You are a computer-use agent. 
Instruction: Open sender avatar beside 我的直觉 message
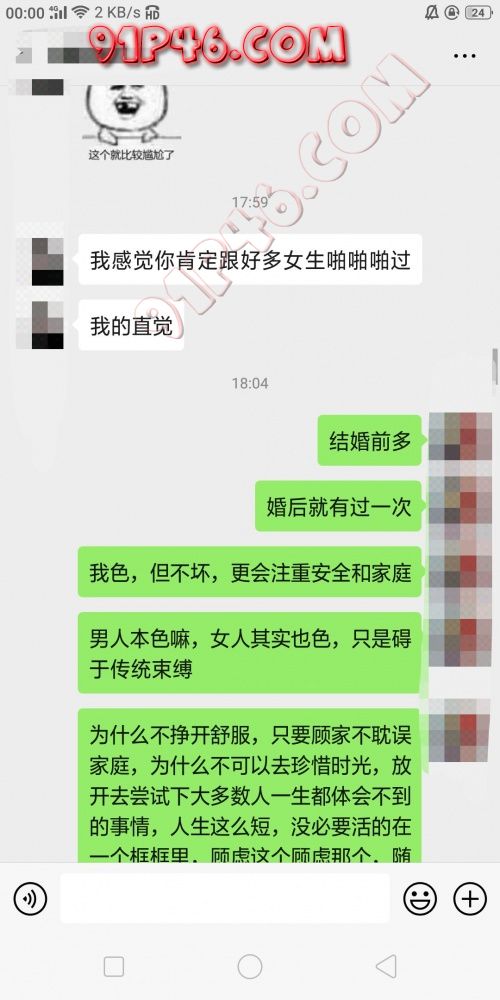(x=47, y=325)
